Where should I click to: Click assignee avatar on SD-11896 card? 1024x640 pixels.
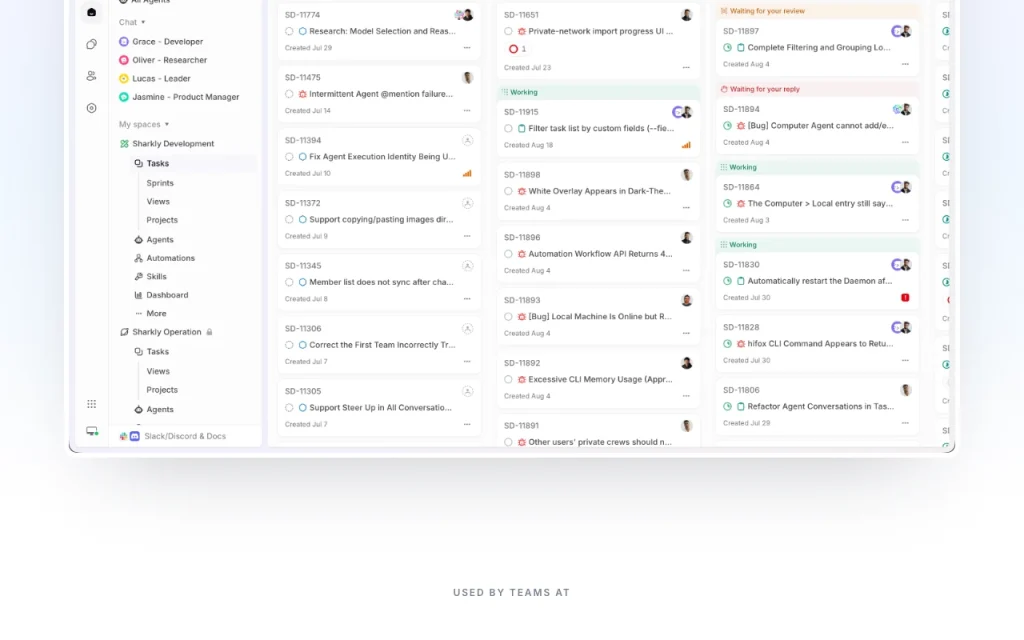point(686,238)
